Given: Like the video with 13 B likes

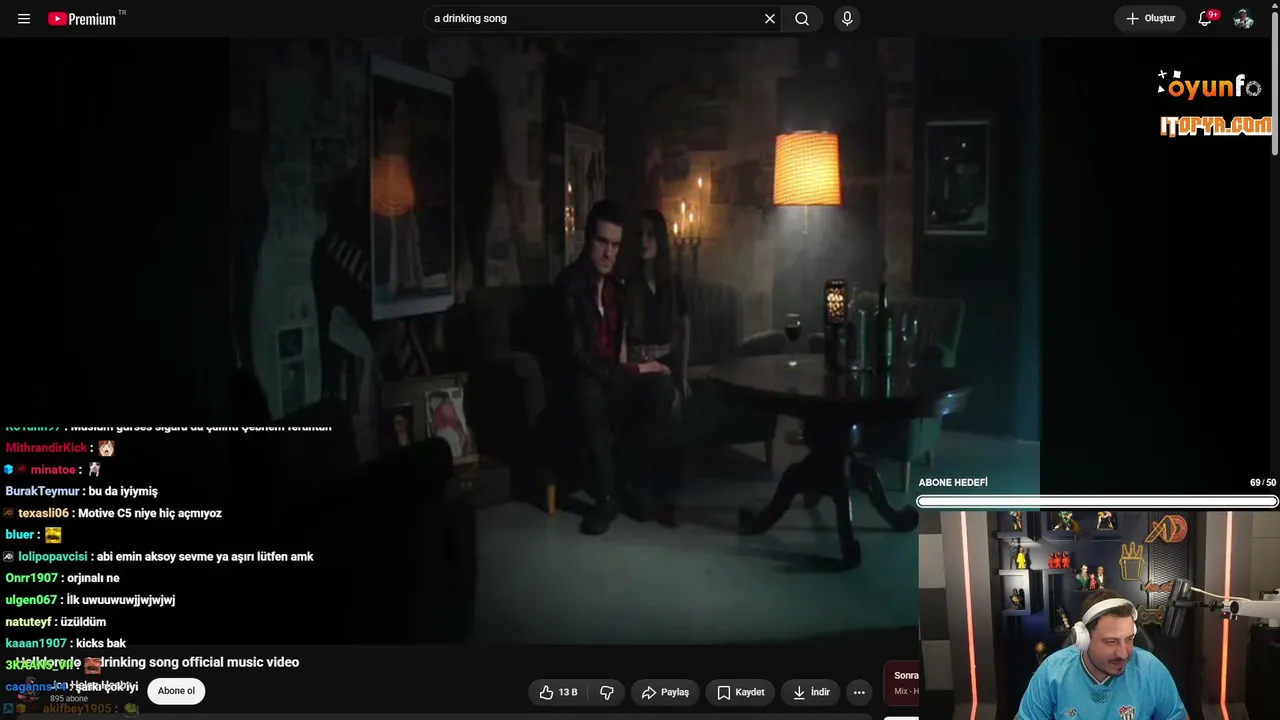Looking at the screenshot, I should (558, 692).
